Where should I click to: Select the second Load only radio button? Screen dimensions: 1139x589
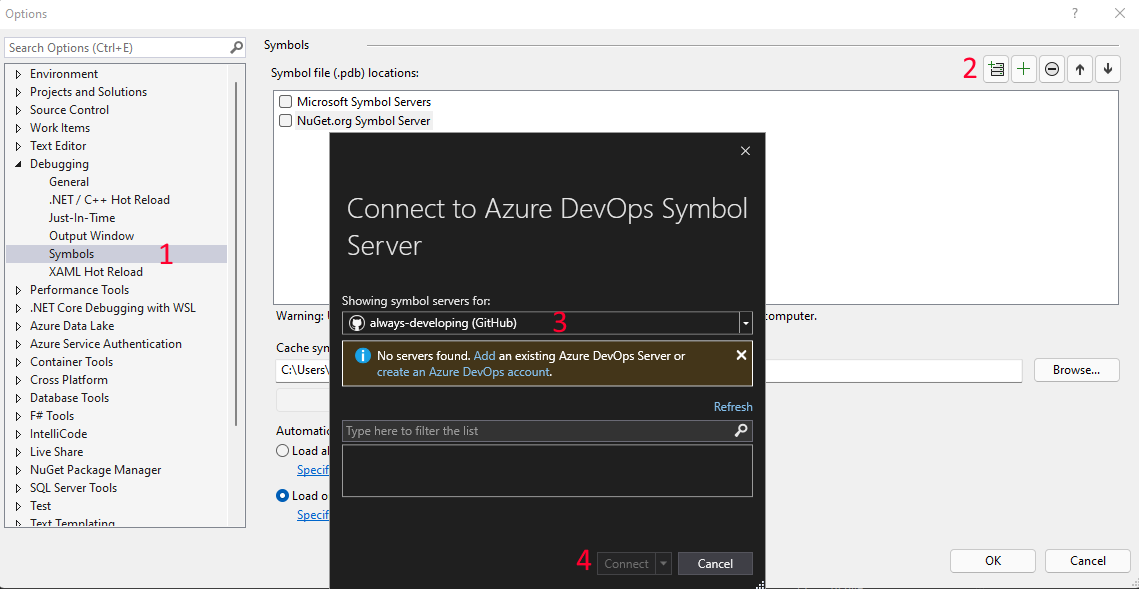[x=283, y=496]
